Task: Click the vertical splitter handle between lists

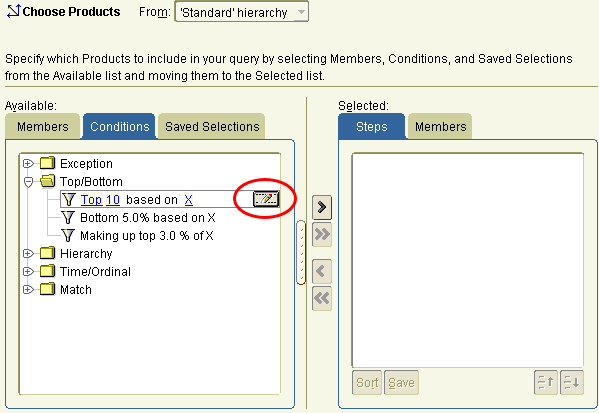Action: [x=301, y=252]
